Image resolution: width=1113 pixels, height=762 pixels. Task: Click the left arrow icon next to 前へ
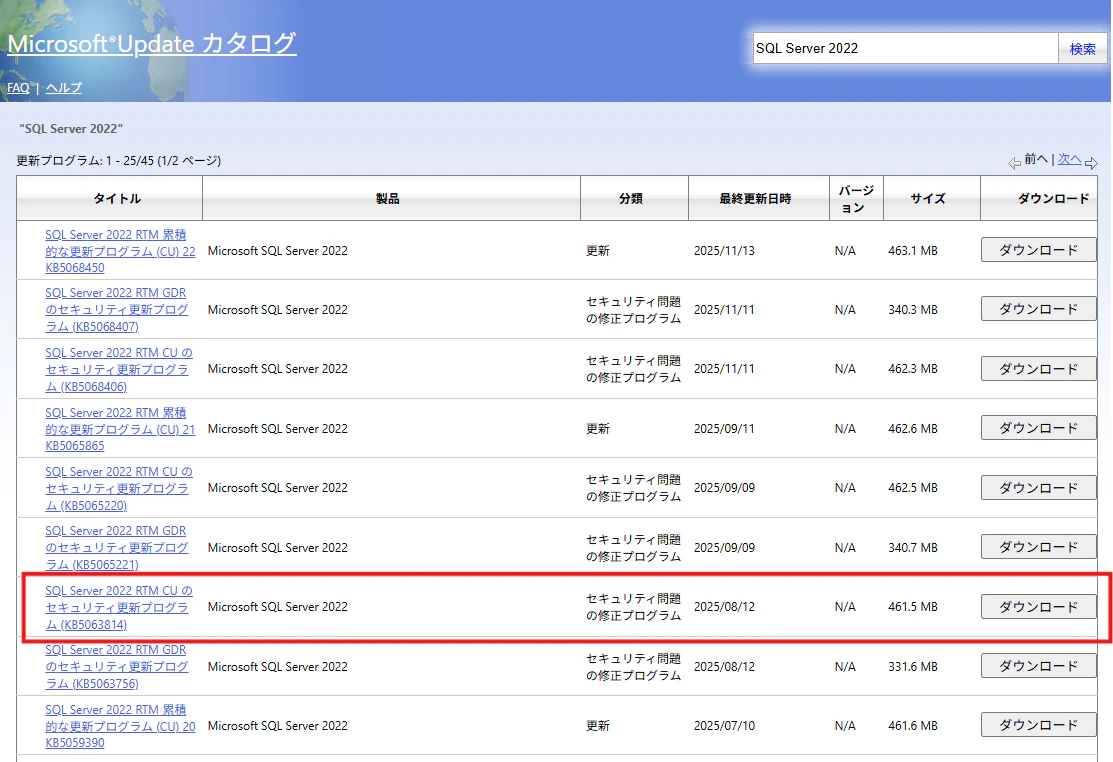pos(1014,163)
